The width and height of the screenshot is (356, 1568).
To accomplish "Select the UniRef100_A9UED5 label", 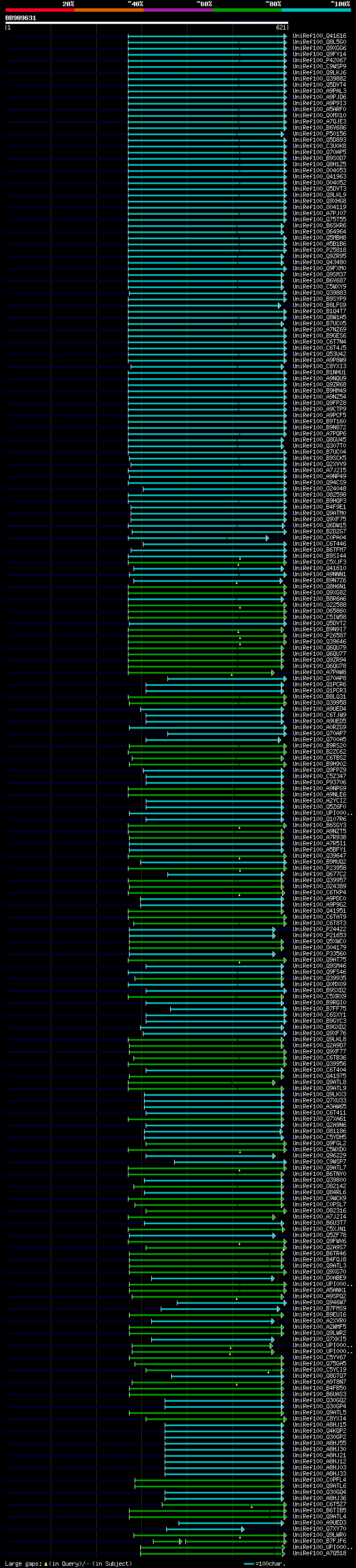I will [319, 721].
